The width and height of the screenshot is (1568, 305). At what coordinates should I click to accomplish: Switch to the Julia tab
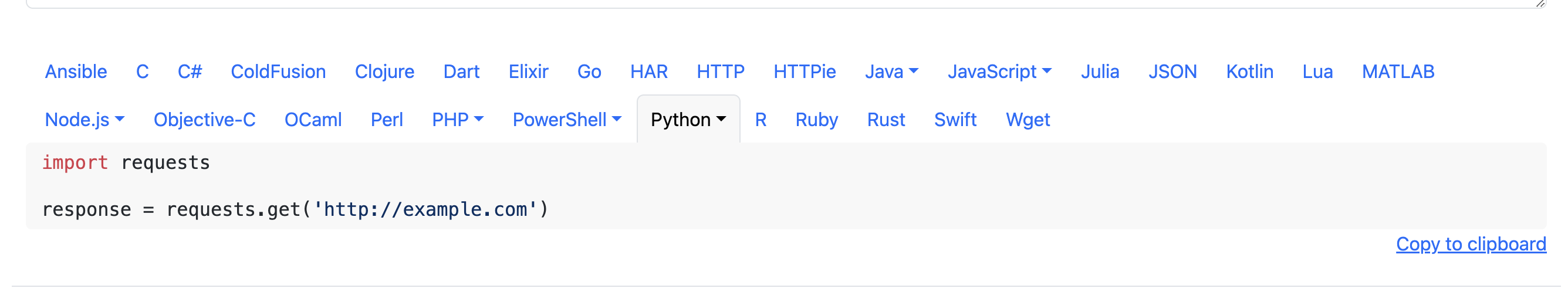(x=1100, y=72)
